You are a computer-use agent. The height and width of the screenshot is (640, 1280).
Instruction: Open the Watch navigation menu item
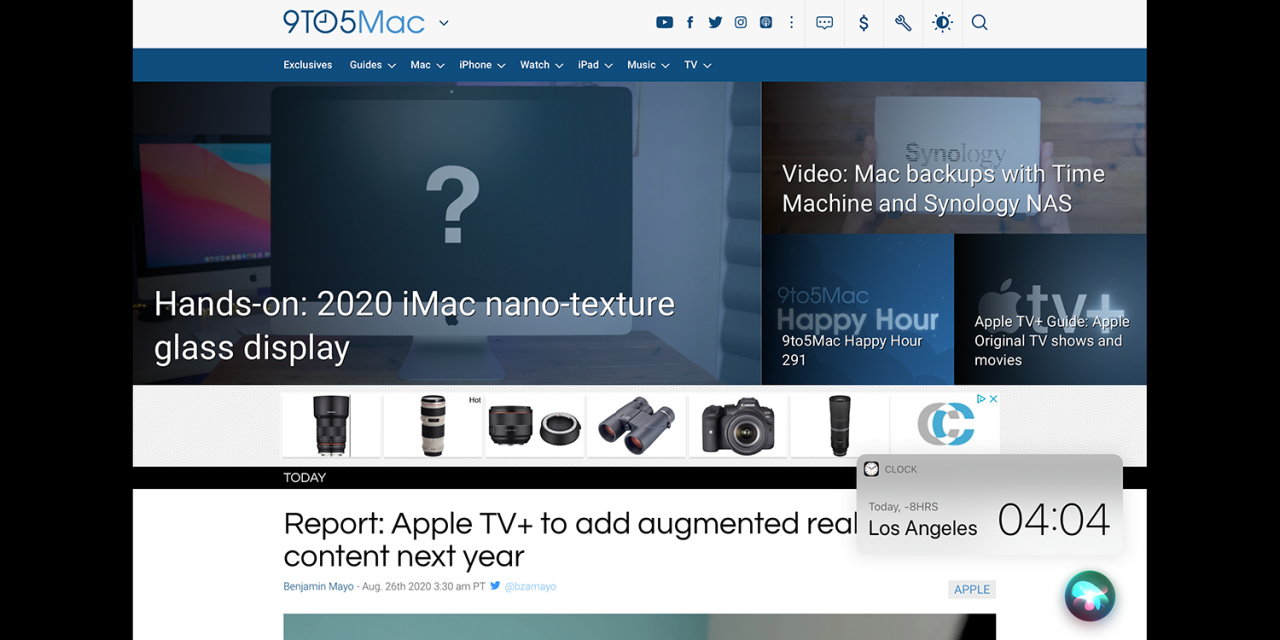tap(541, 65)
